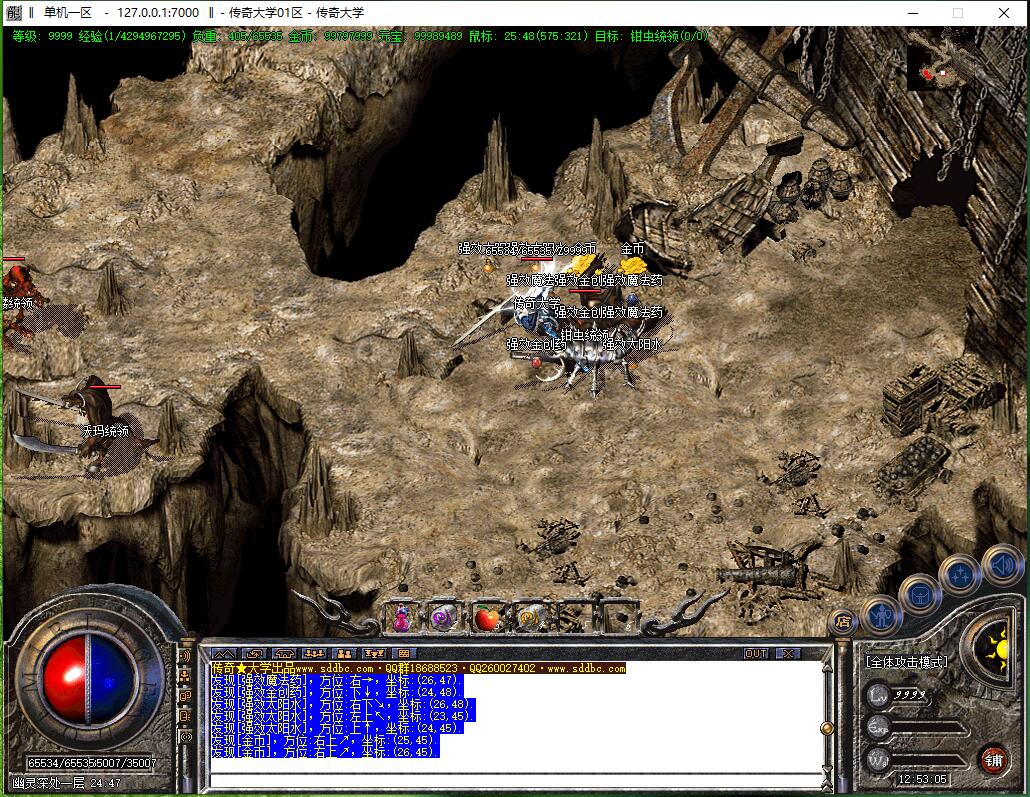The image size is (1030, 797).
Task: Open the character status warrior icon
Action: (880, 616)
